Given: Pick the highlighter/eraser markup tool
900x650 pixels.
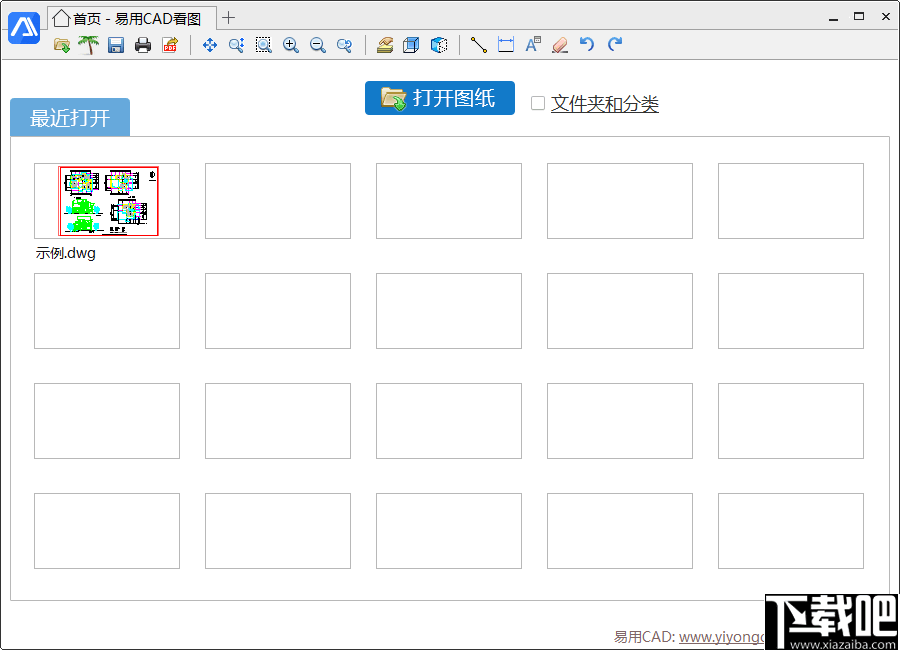Looking at the screenshot, I should tap(559, 45).
